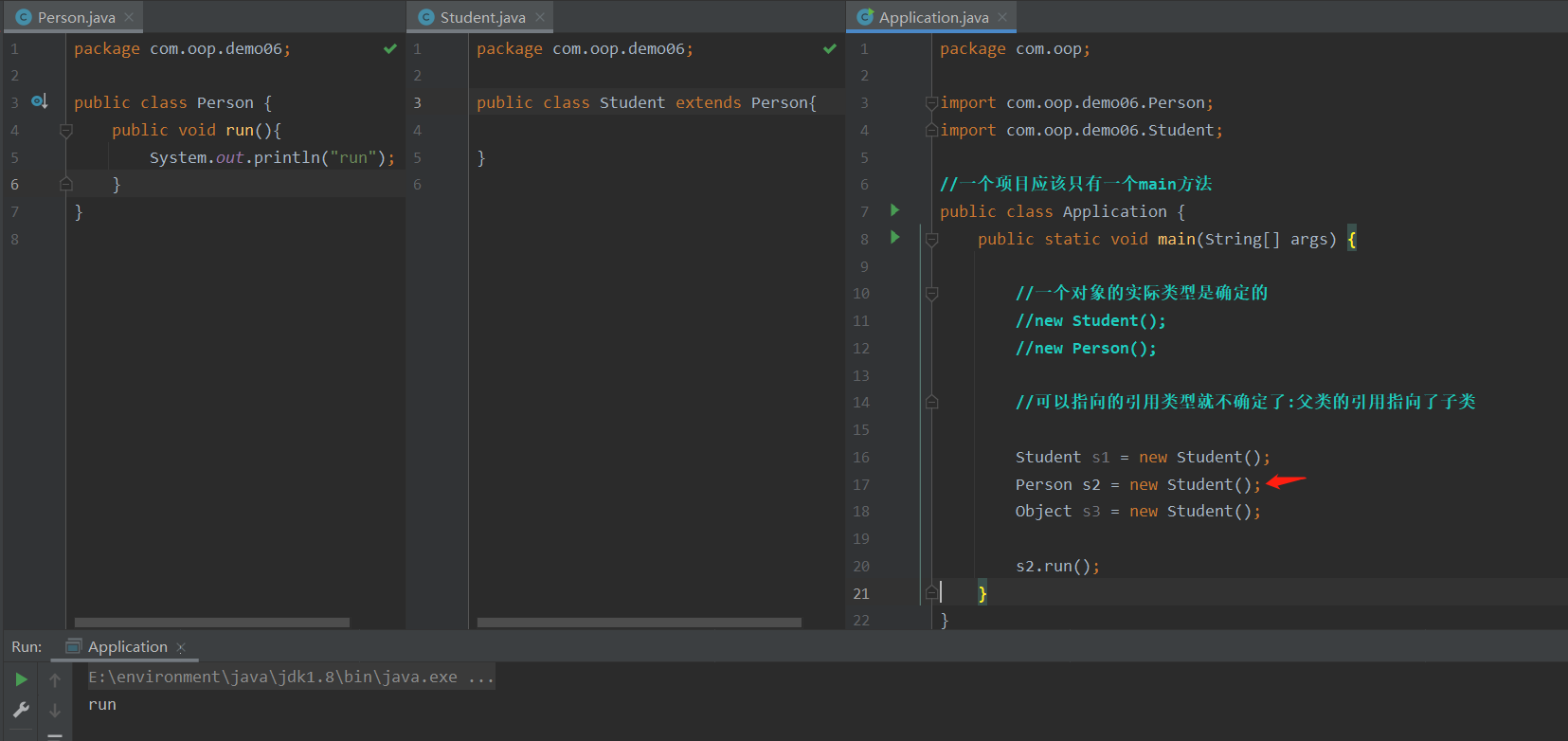The height and width of the screenshot is (741, 1568).
Task: Click the wrench settings icon in Run panel
Action: point(21,710)
